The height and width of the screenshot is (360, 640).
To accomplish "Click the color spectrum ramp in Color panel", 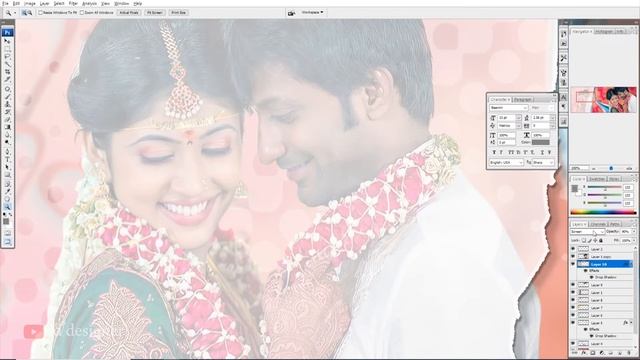I will [x=603, y=213].
